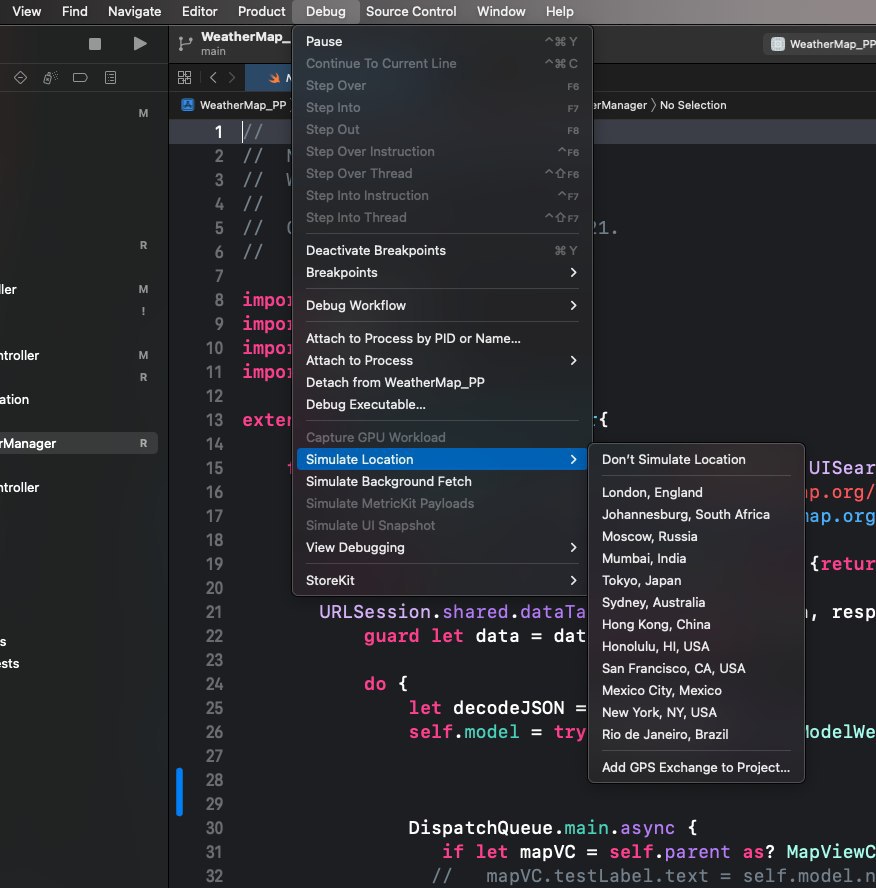Click No Selection in the jump bar
This screenshot has height=888, width=876.
tap(693, 105)
